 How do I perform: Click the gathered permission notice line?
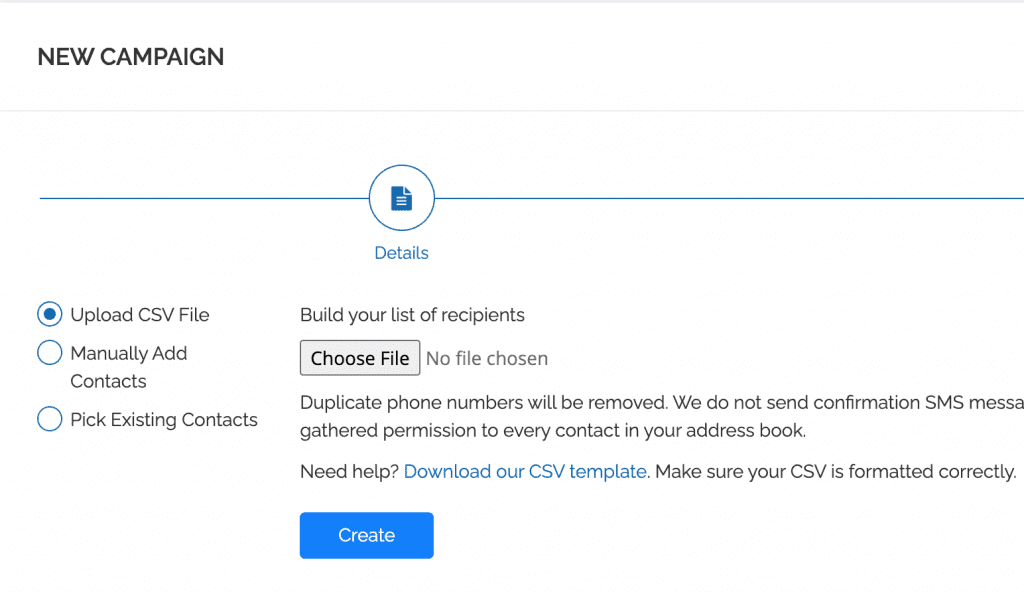552,432
